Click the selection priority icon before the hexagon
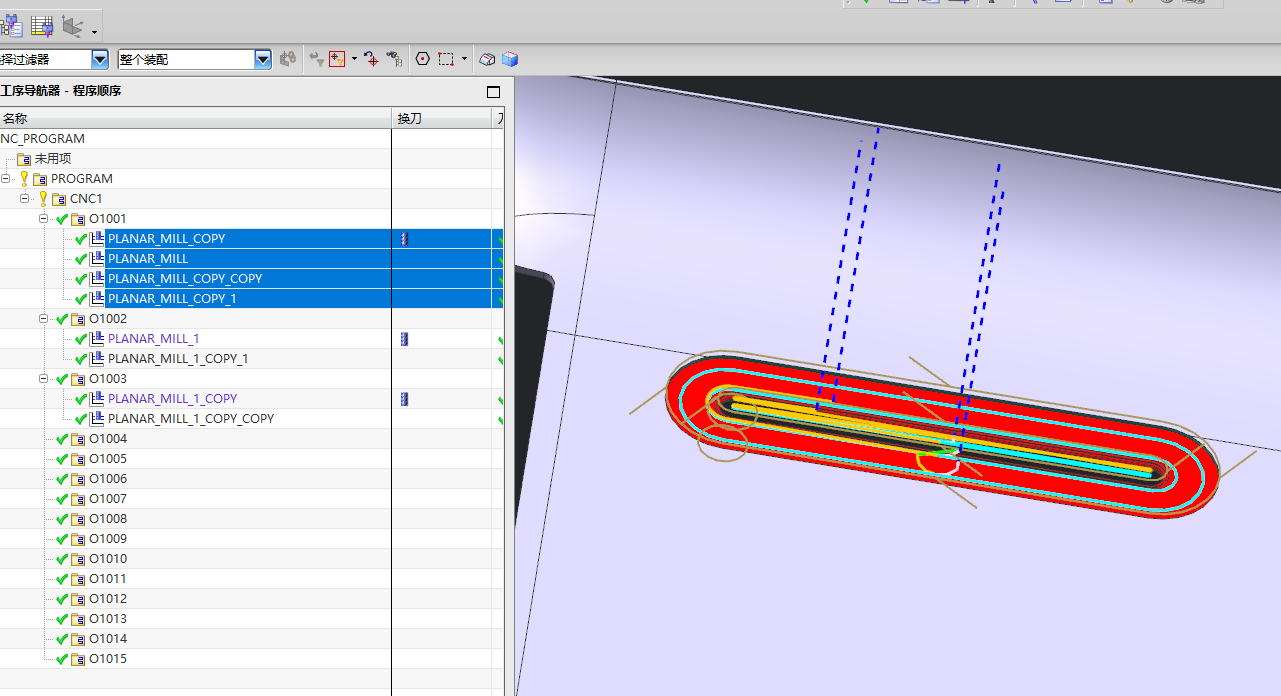The width and height of the screenshot is (1281, 696). click(x=394, y=59)
